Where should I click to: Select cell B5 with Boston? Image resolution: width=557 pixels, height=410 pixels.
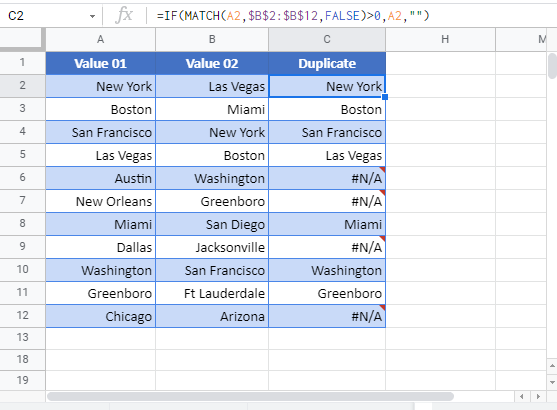point(212,155)
